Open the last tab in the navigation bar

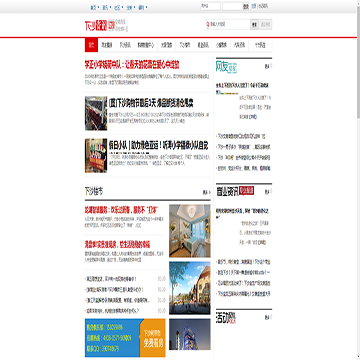click(x=260, y=45)
